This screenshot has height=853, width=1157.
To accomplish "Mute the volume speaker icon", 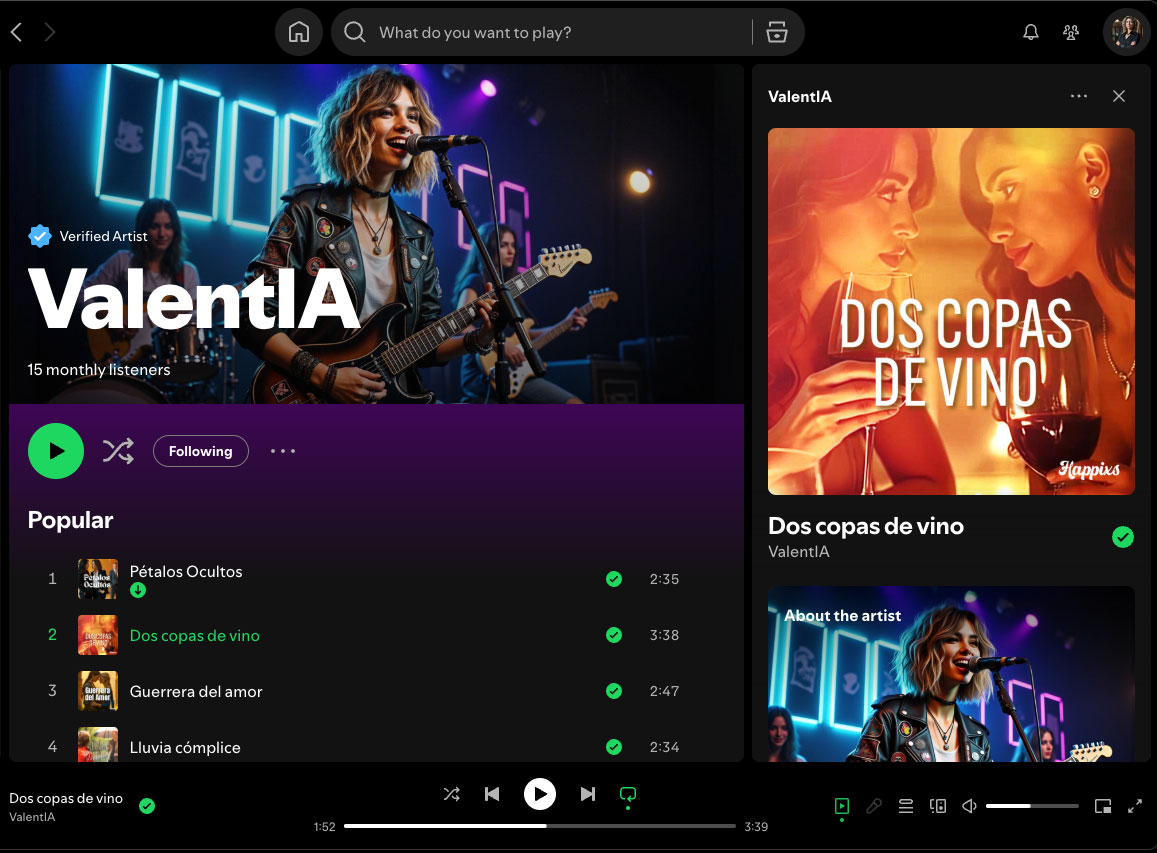I will tap(969, 806).
